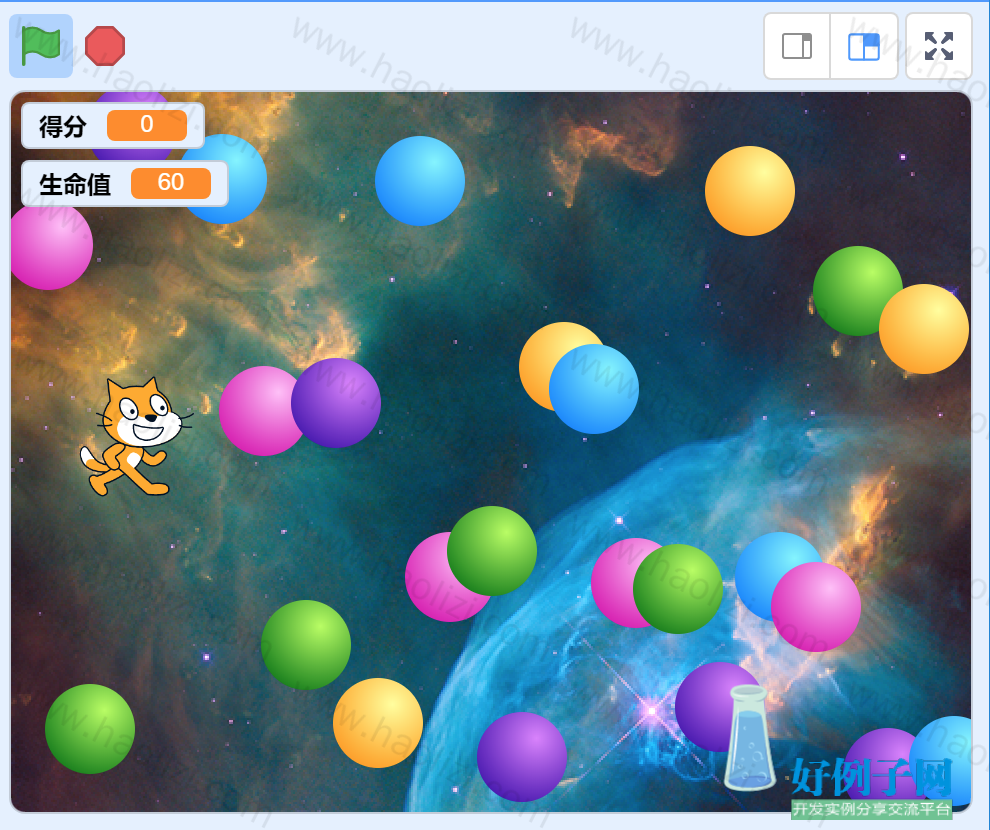Image resolution: width=990 pixels, height=830 pixels.
Task: Click the Scratch cat sprite
Action: [x=136, y=437]
